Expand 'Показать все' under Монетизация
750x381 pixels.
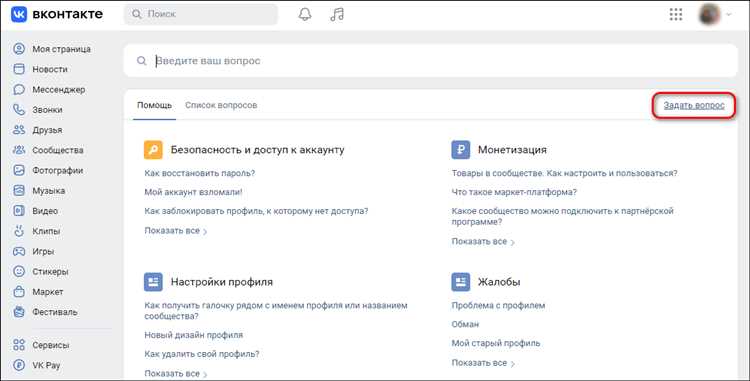click(x=483, y=242)
